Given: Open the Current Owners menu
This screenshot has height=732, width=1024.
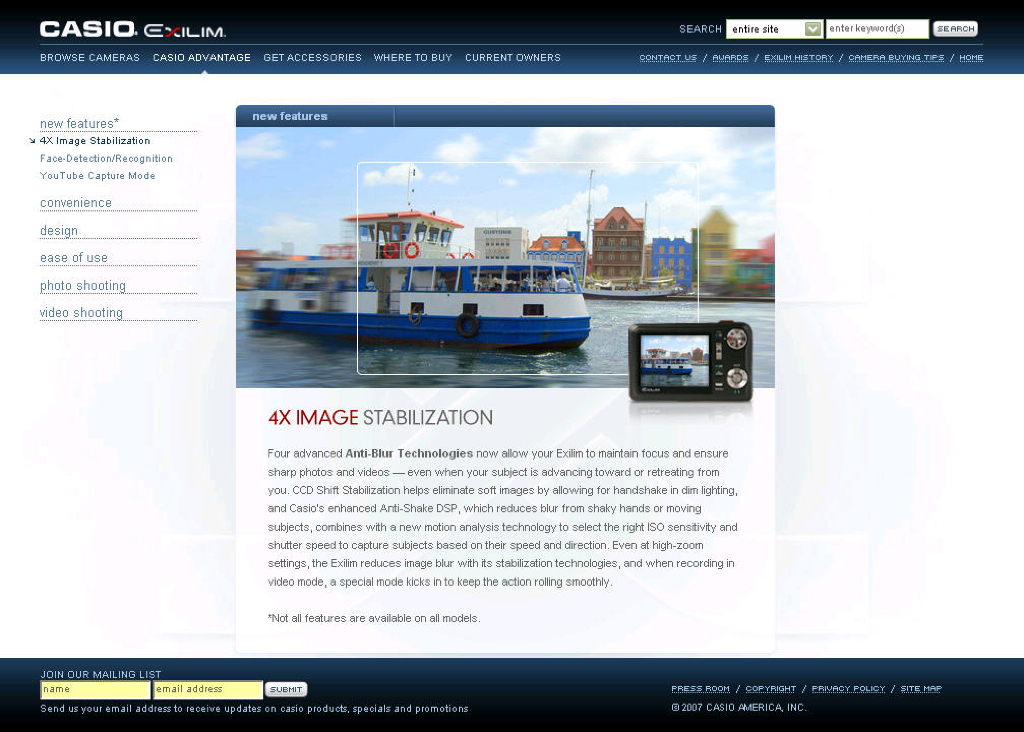Looking at the screenshot, I should click(x=513, y=57).
